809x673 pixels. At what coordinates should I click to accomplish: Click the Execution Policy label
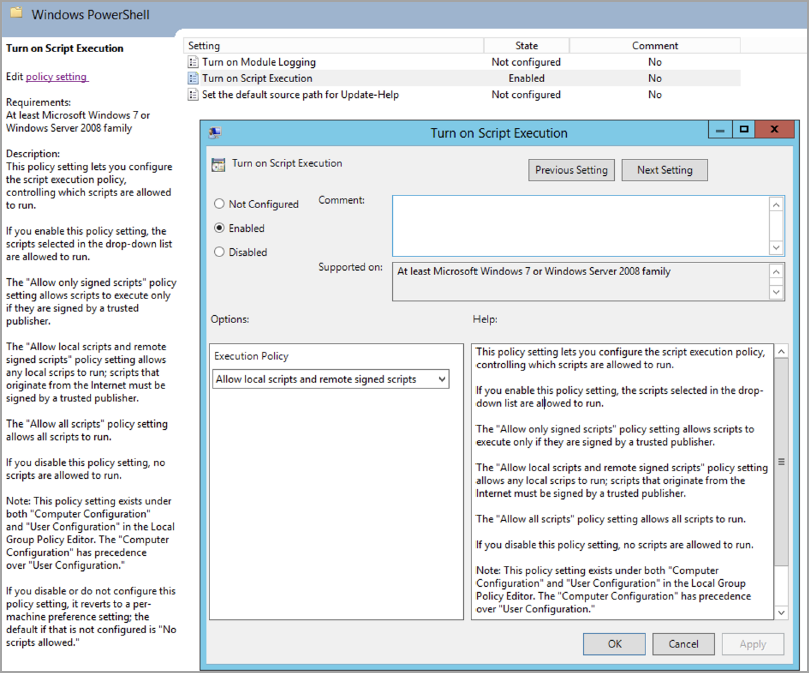pos(251,356)
